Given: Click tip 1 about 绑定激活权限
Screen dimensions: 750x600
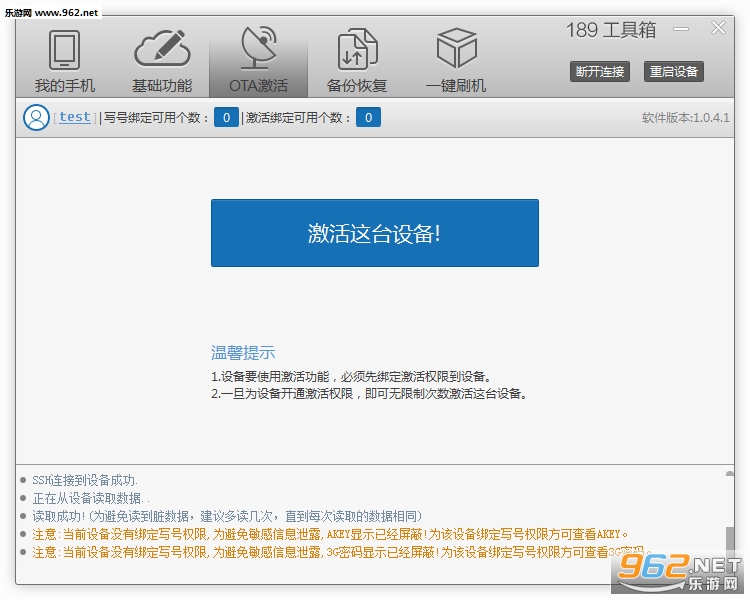Looking at the screenshot, I should (352, 377).
